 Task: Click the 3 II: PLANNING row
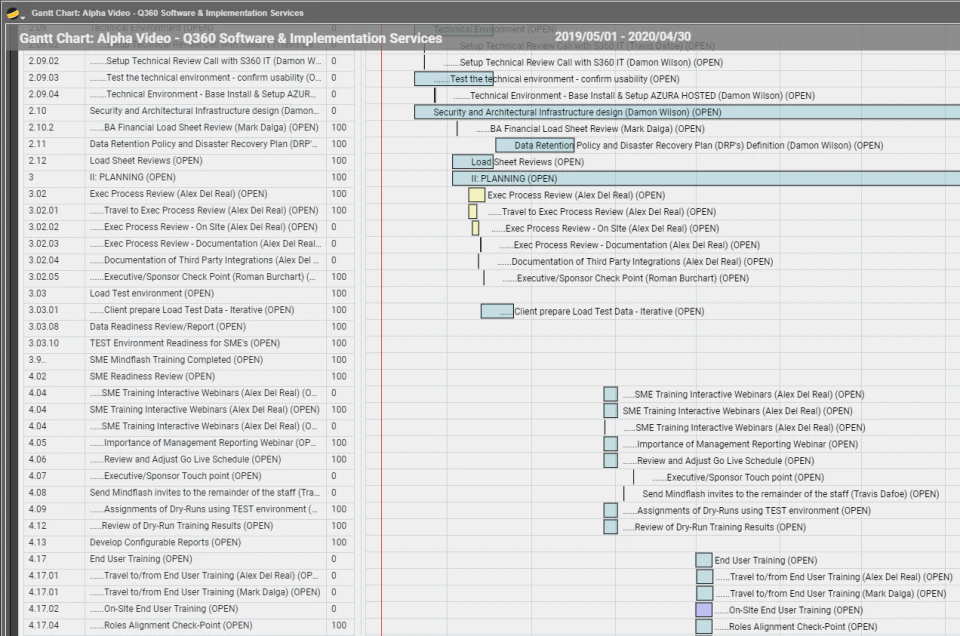(189, 178)
